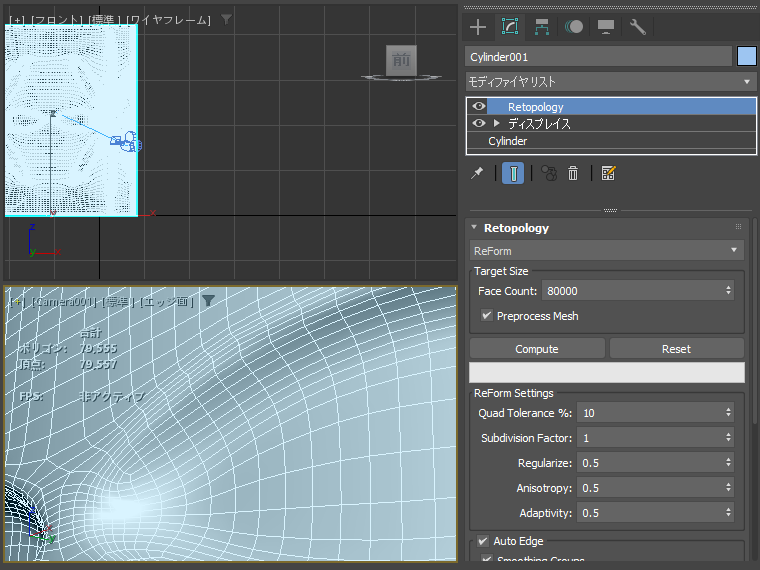Image resolution: width=760 pixels, height=570 pixels.
Task: Click the Pin Stack icon
Action: click(477, 173)
